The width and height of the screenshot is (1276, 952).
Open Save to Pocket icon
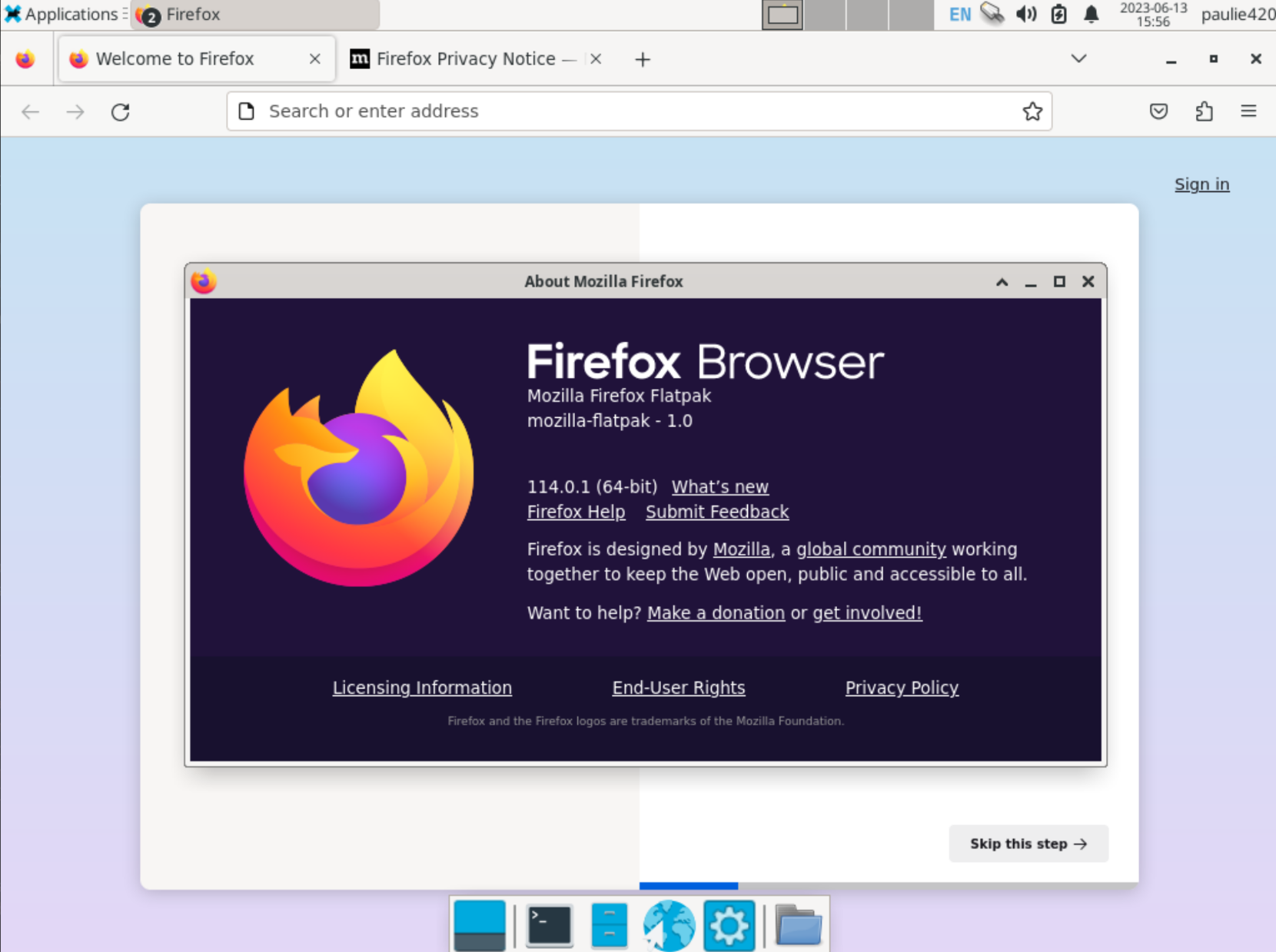coord(1158,111)
